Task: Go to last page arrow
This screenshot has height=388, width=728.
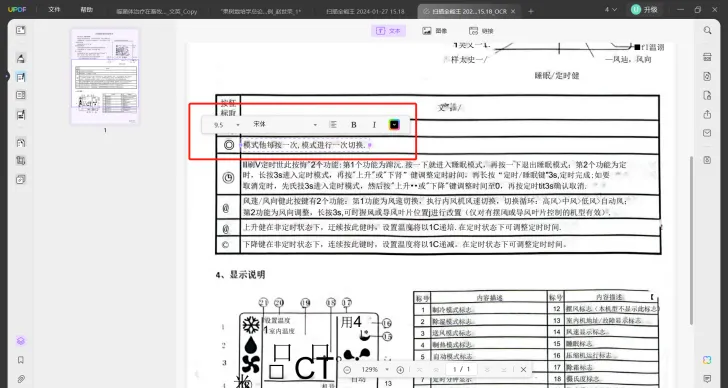Action: 504,369
